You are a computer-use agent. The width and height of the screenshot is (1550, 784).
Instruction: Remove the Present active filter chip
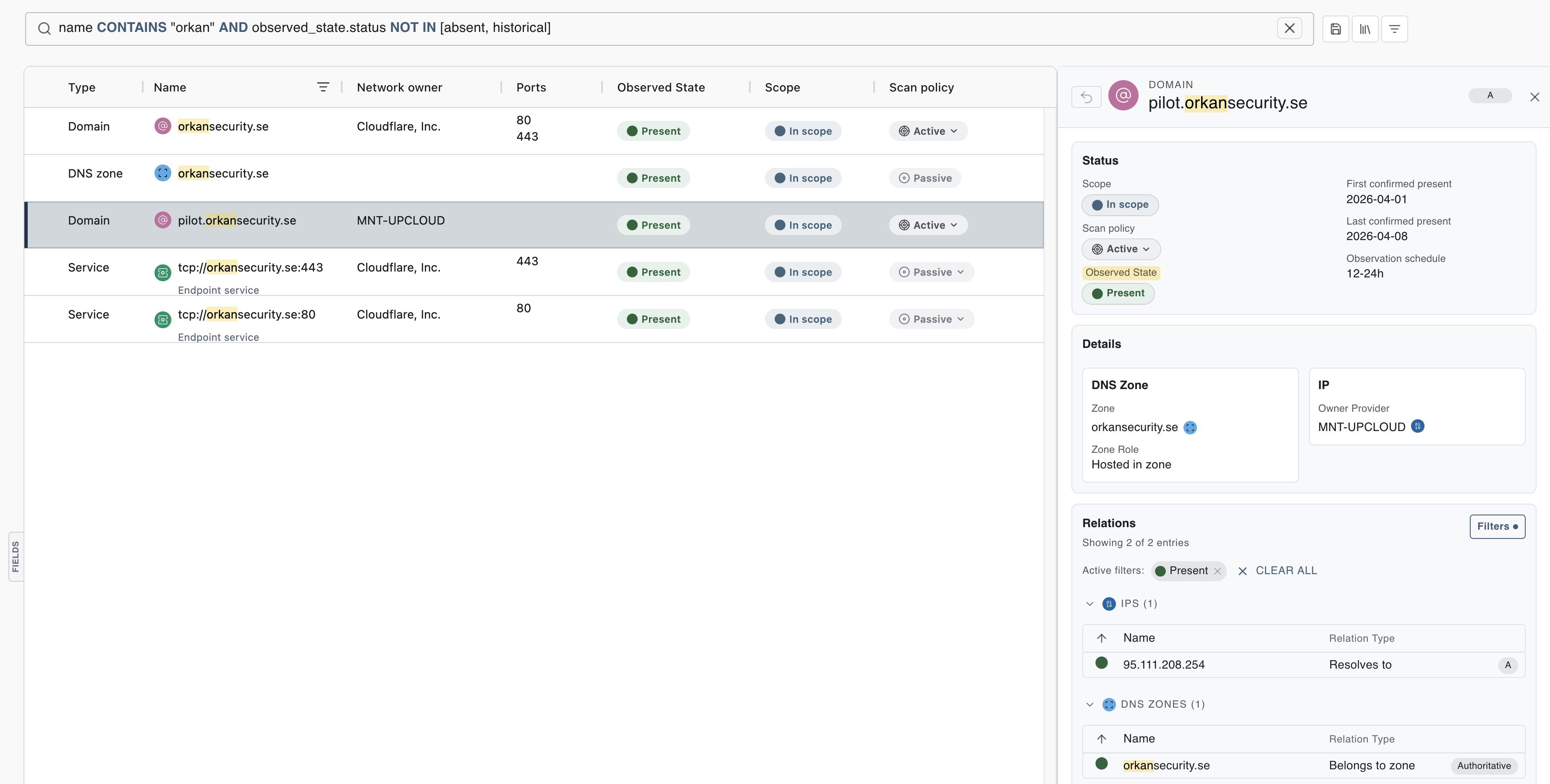point(1218,571)
